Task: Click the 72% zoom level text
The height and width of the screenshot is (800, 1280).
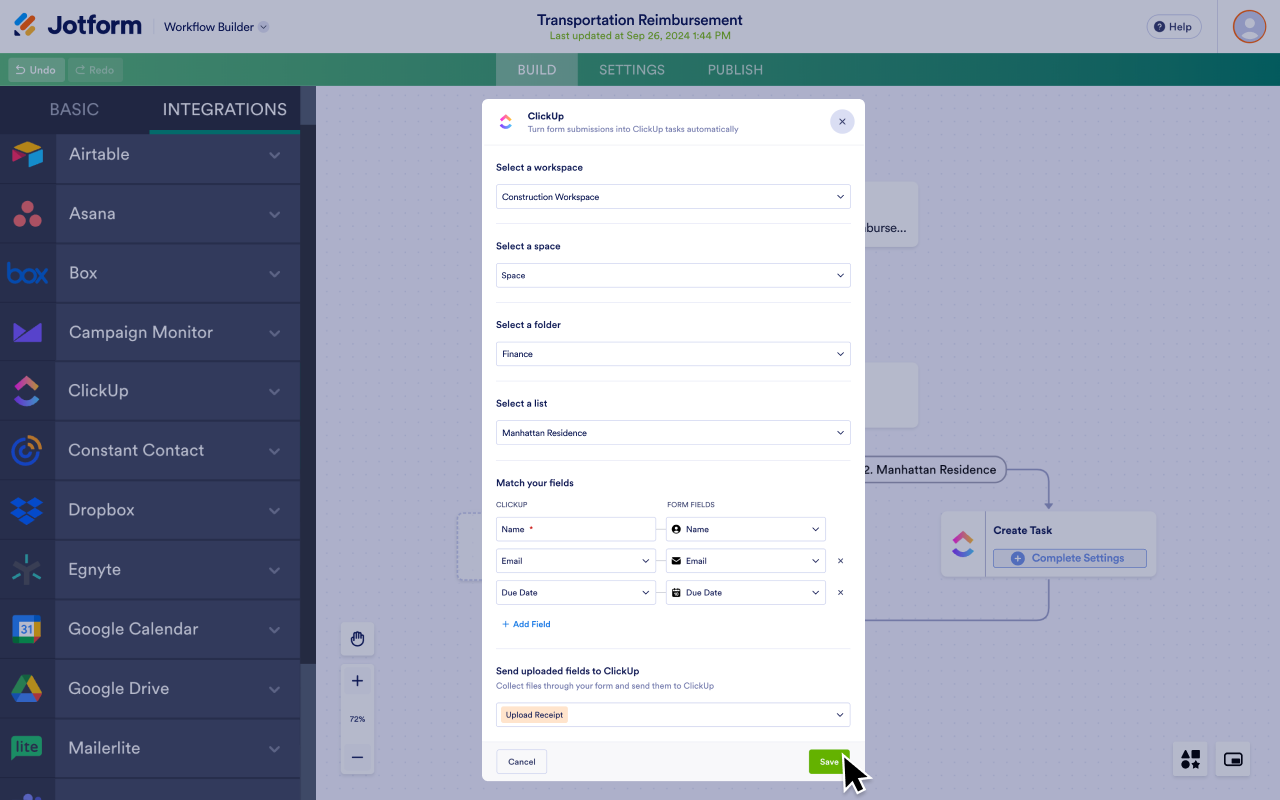Action: pyautogui.click(x=357, y=719)
